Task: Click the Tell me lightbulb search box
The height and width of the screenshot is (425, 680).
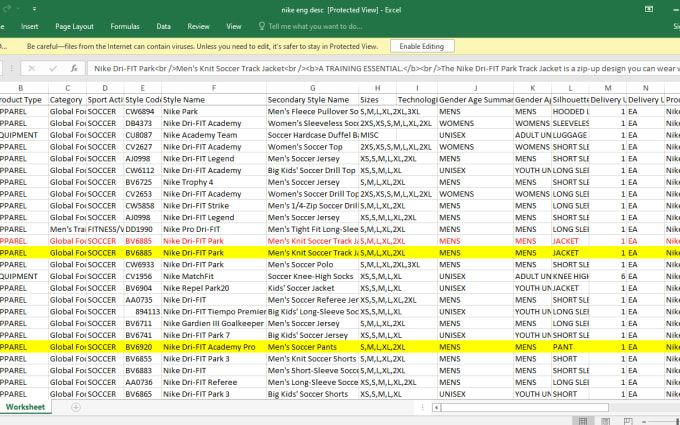Action: pyautogui.click(x=311, y=26)
